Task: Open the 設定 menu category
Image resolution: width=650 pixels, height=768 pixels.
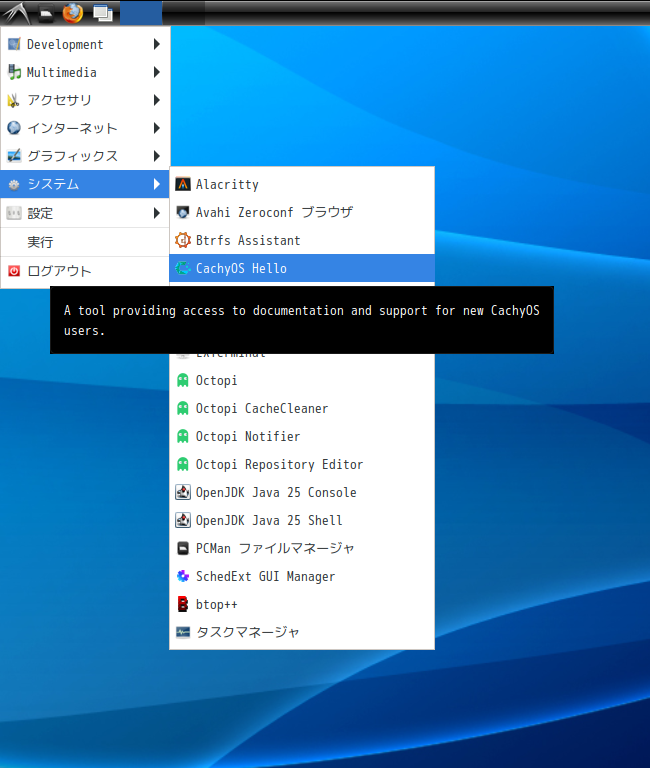Action: 85,213
